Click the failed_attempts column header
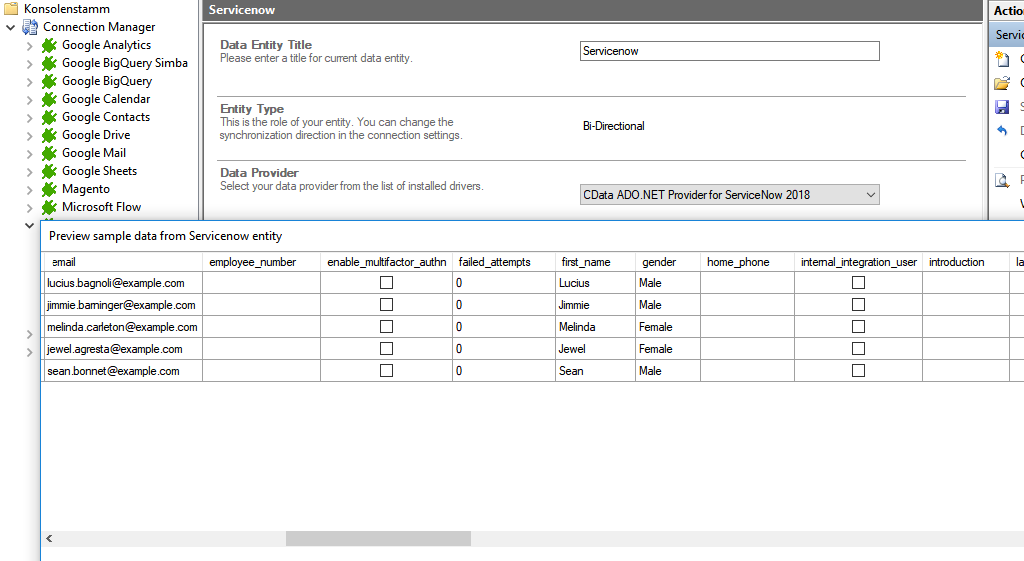The image size is (1024, 561). (x=504, y=262)
